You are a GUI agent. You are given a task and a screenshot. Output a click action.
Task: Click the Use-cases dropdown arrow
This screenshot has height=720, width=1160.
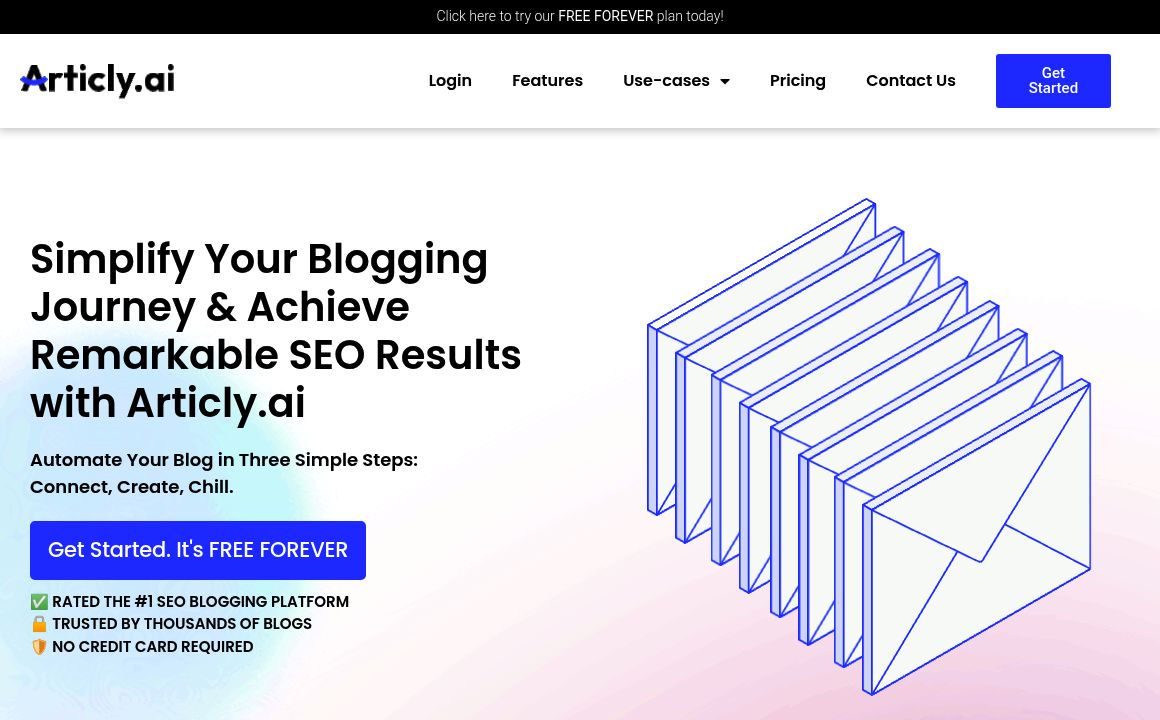[x=724, y=81]
